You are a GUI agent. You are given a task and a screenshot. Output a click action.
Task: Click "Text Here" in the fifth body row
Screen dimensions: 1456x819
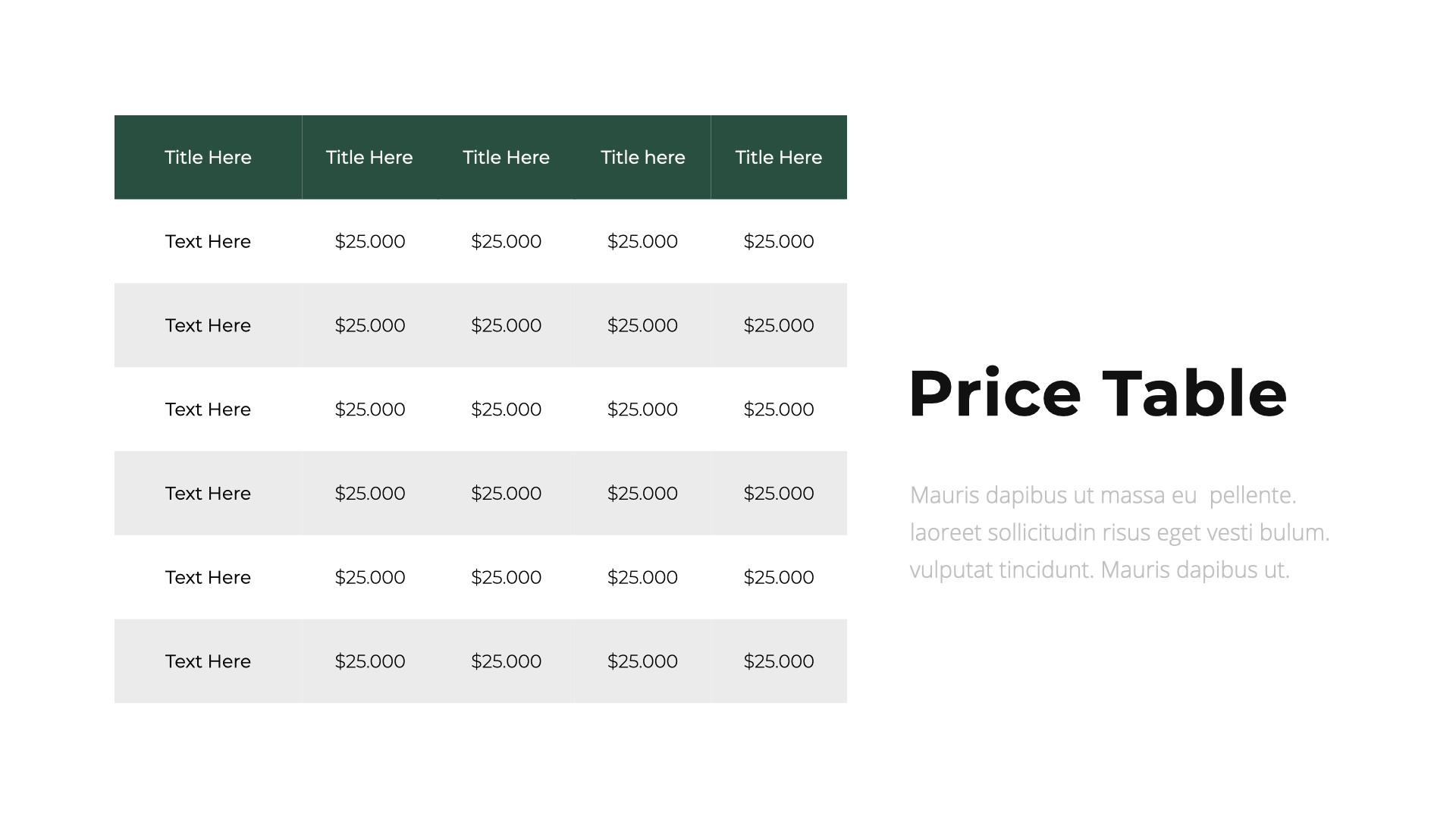pyautogui.click(x=208, y=577)
